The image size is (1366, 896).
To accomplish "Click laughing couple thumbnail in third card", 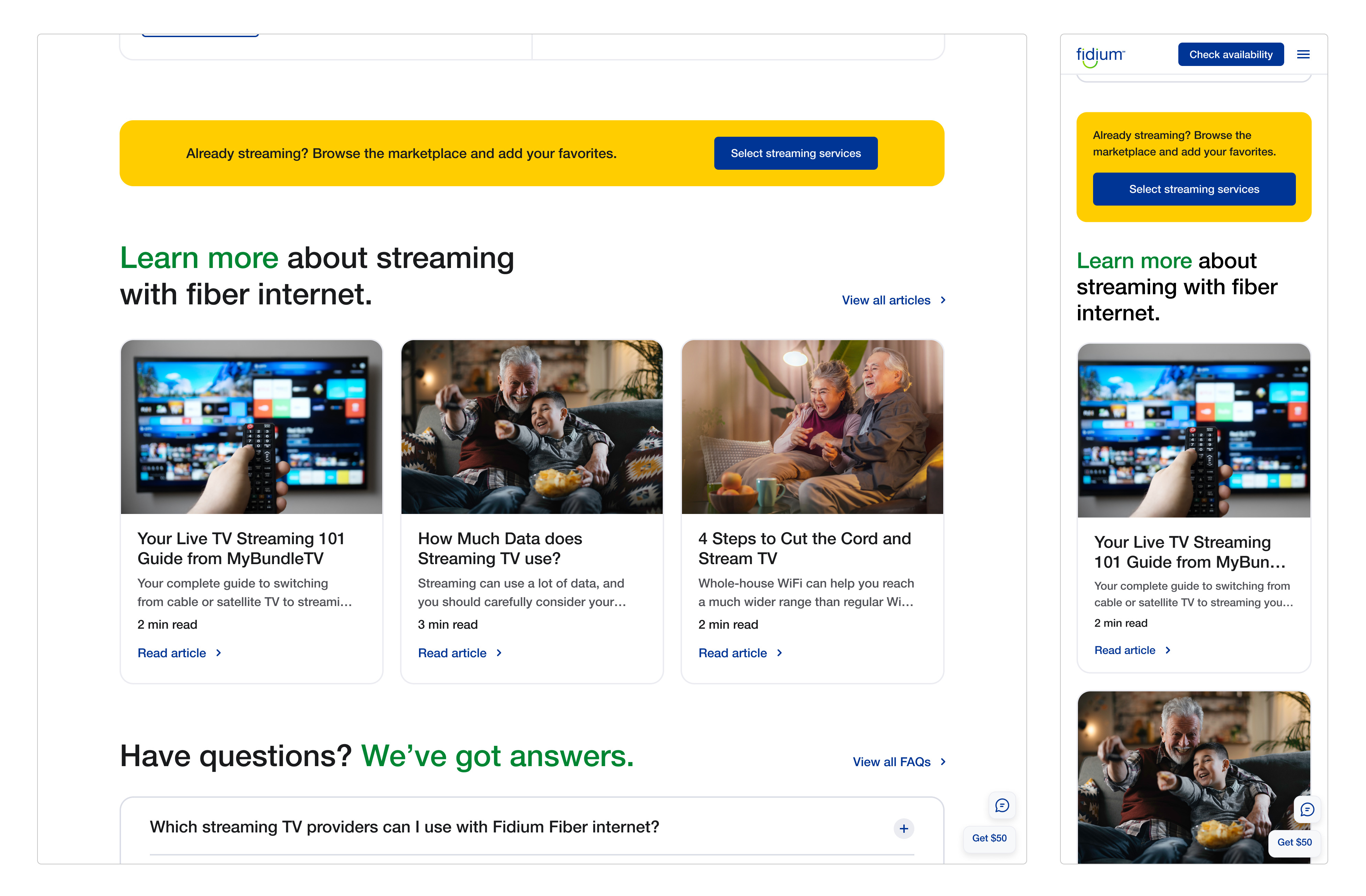I will tap(812, 427).
